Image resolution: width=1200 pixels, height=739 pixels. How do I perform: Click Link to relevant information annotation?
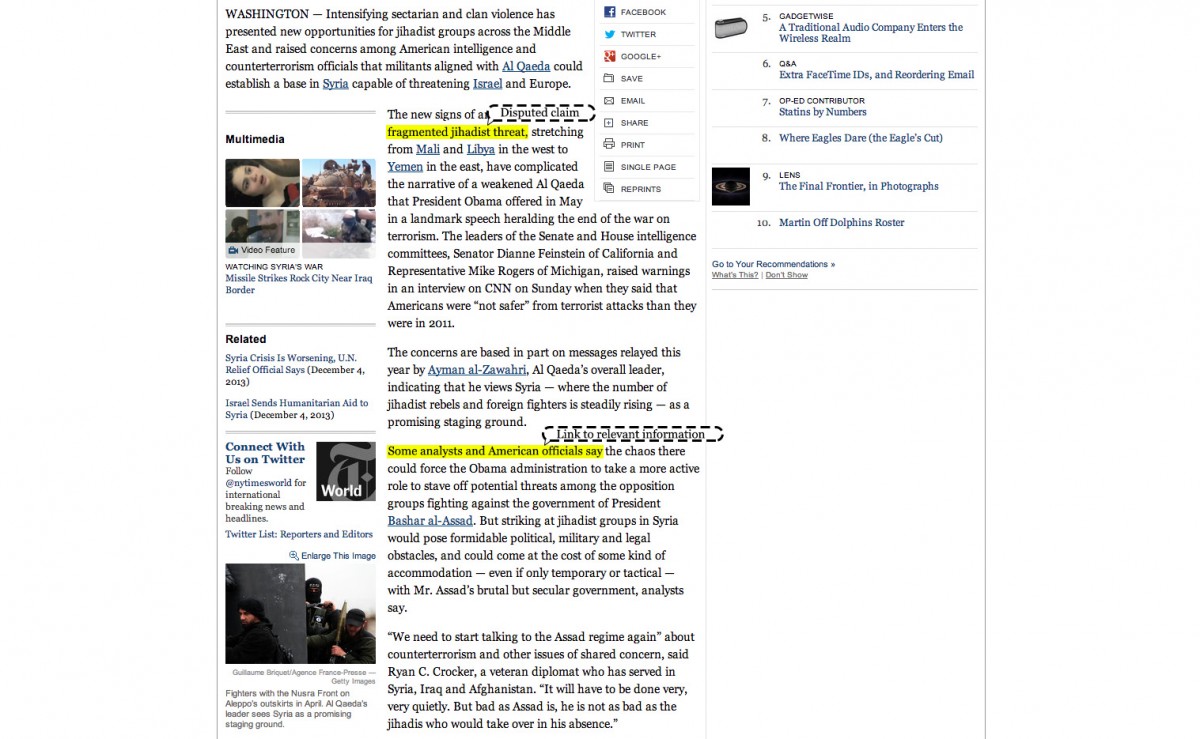pyautogui.click(x=631, y=434)
